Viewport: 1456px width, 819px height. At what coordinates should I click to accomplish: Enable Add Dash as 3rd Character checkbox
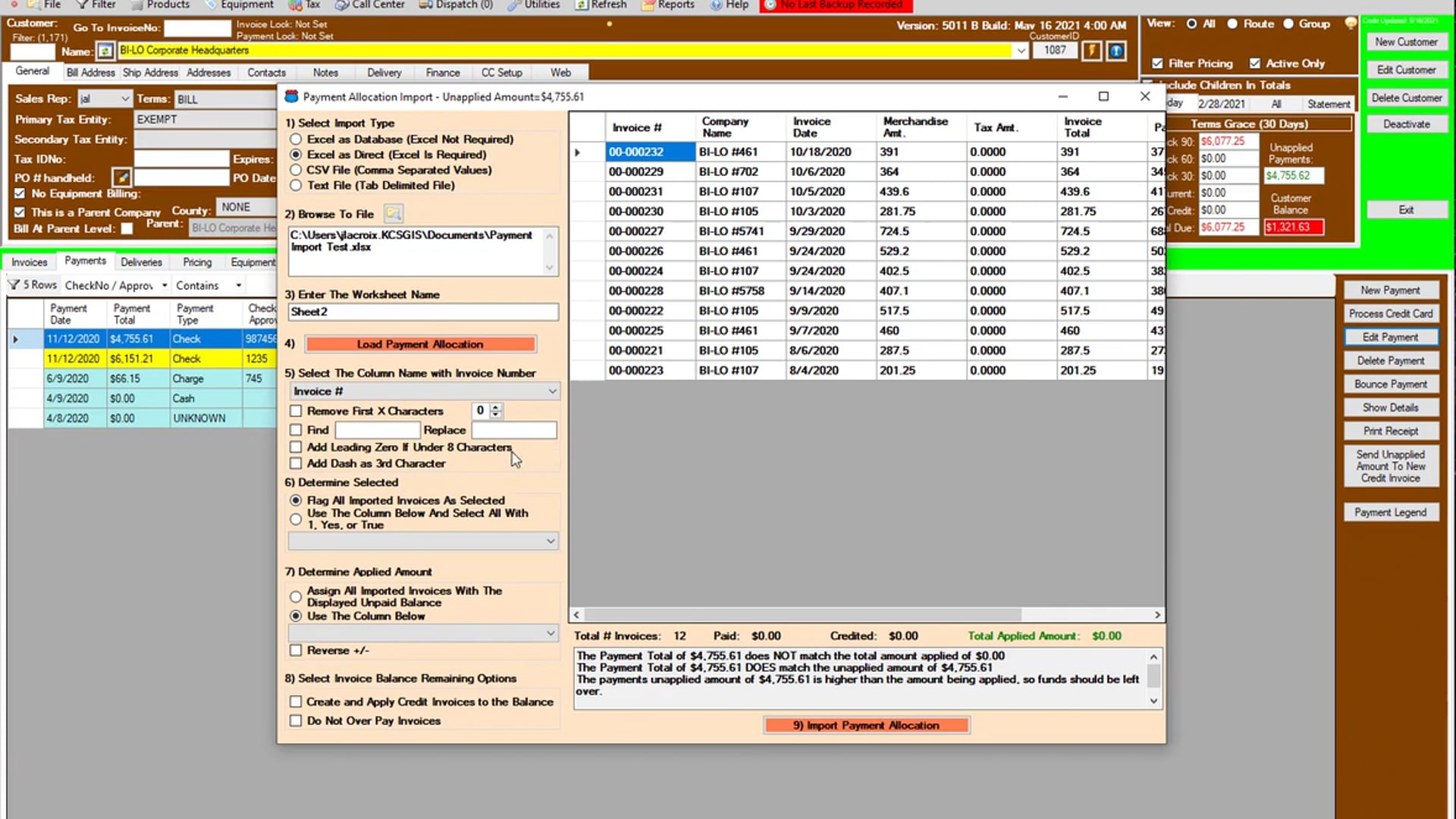[x=296, y=463]
